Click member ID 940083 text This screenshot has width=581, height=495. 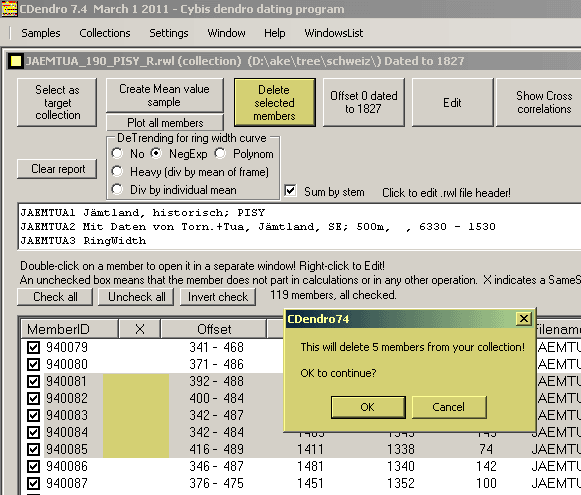coord(67,416)
